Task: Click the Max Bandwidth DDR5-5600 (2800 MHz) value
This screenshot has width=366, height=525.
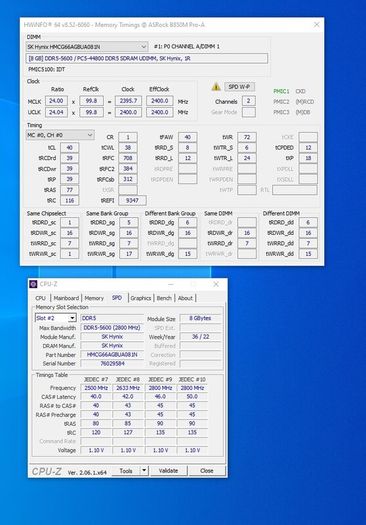Action: pyautogui.click(x=112, y=328)
